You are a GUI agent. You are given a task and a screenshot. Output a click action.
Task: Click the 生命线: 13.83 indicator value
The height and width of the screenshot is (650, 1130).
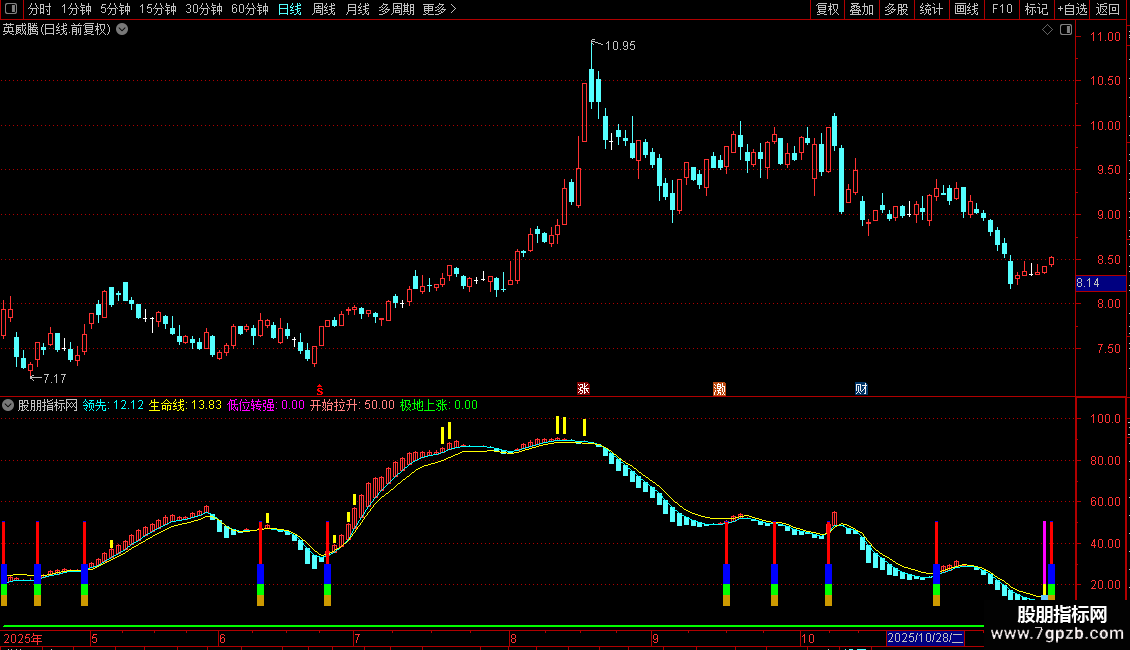click(185, 405)
